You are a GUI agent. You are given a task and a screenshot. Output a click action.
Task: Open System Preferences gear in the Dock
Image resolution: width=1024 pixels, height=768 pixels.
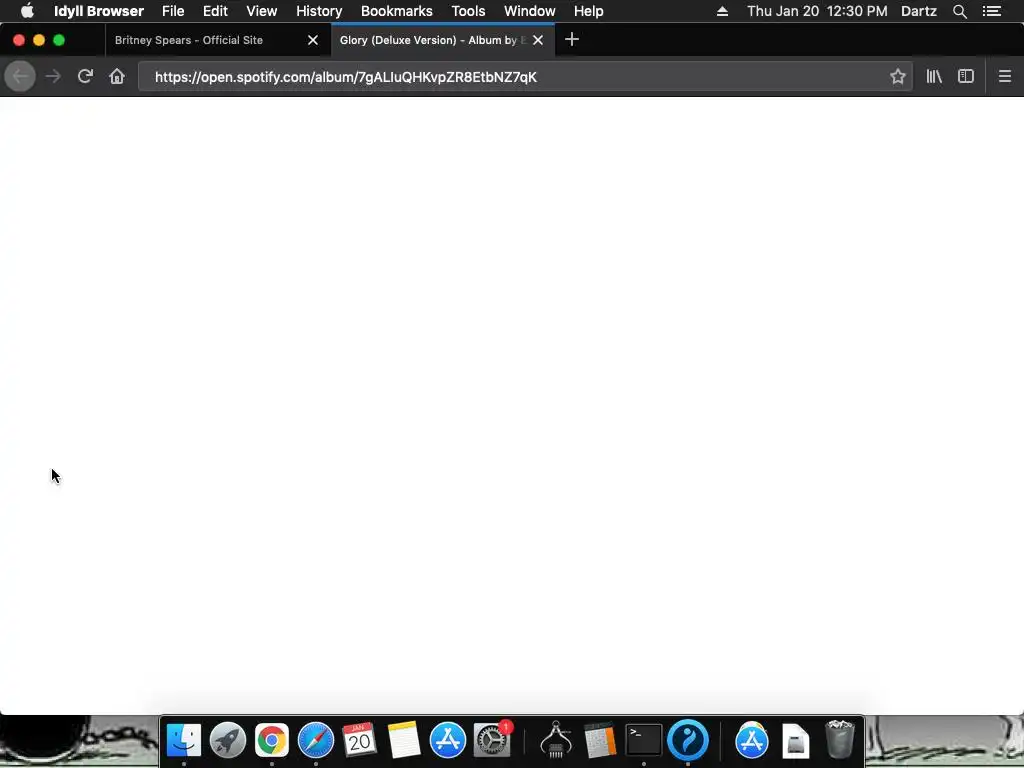(492, 740)
